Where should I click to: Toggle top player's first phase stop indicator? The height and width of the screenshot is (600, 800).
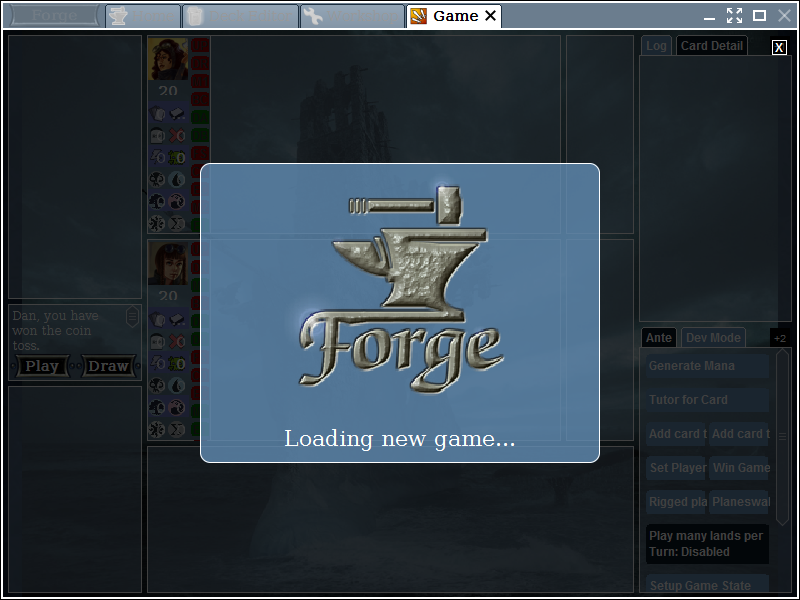click(x=200, y=45)
